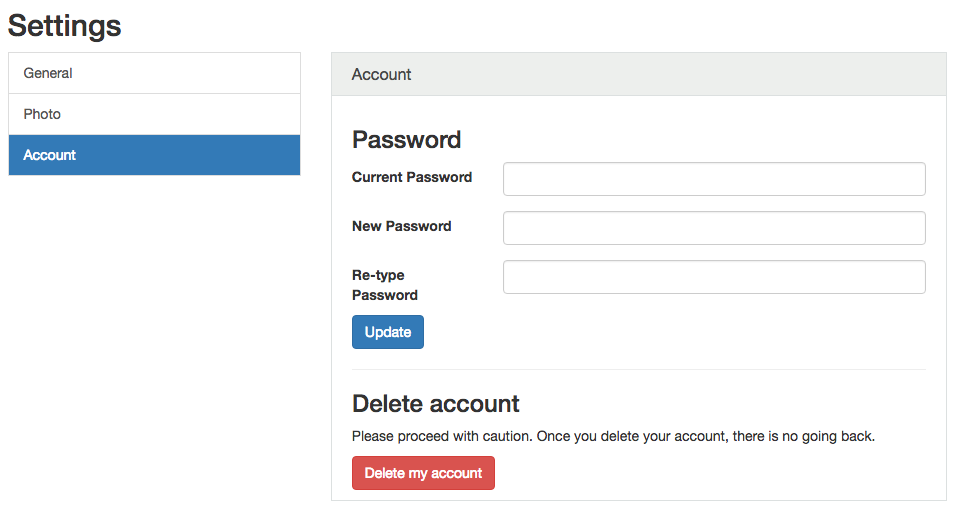The width and height of the screenshot is (955, 512).
Task: Switch to the Photo settings tab
Action: 154,114
